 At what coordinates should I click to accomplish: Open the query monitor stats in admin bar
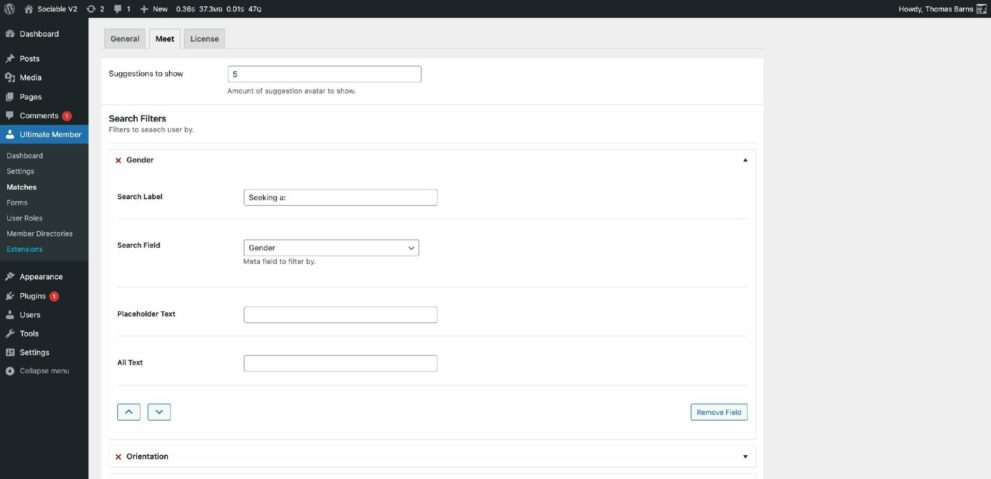[x=218, y=9]
